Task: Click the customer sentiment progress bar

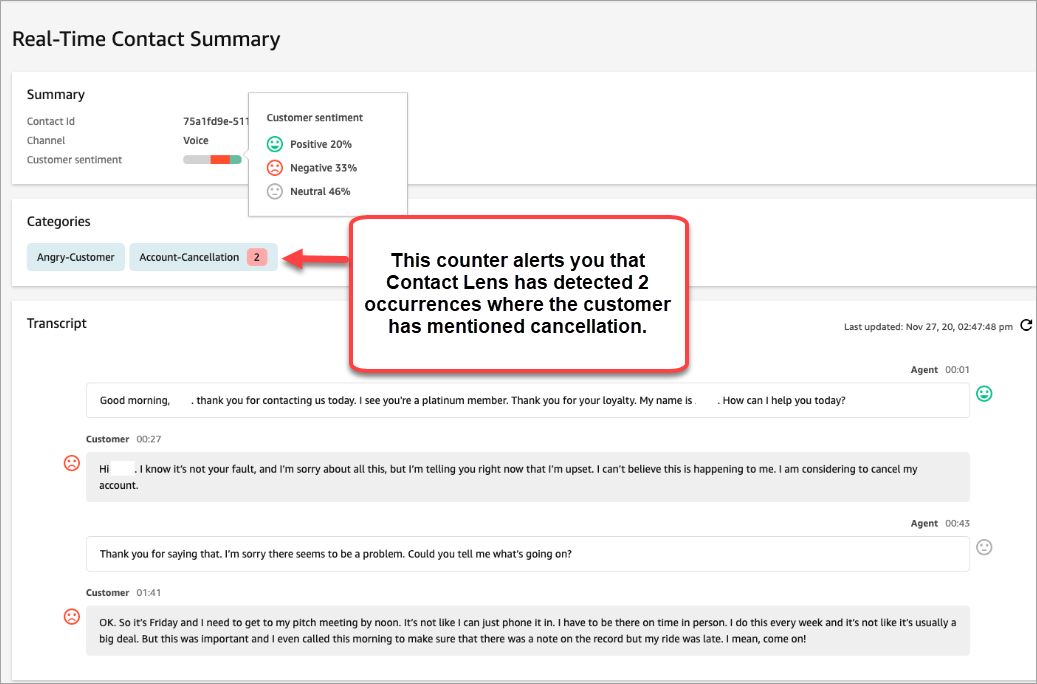Action: [213, 159]
